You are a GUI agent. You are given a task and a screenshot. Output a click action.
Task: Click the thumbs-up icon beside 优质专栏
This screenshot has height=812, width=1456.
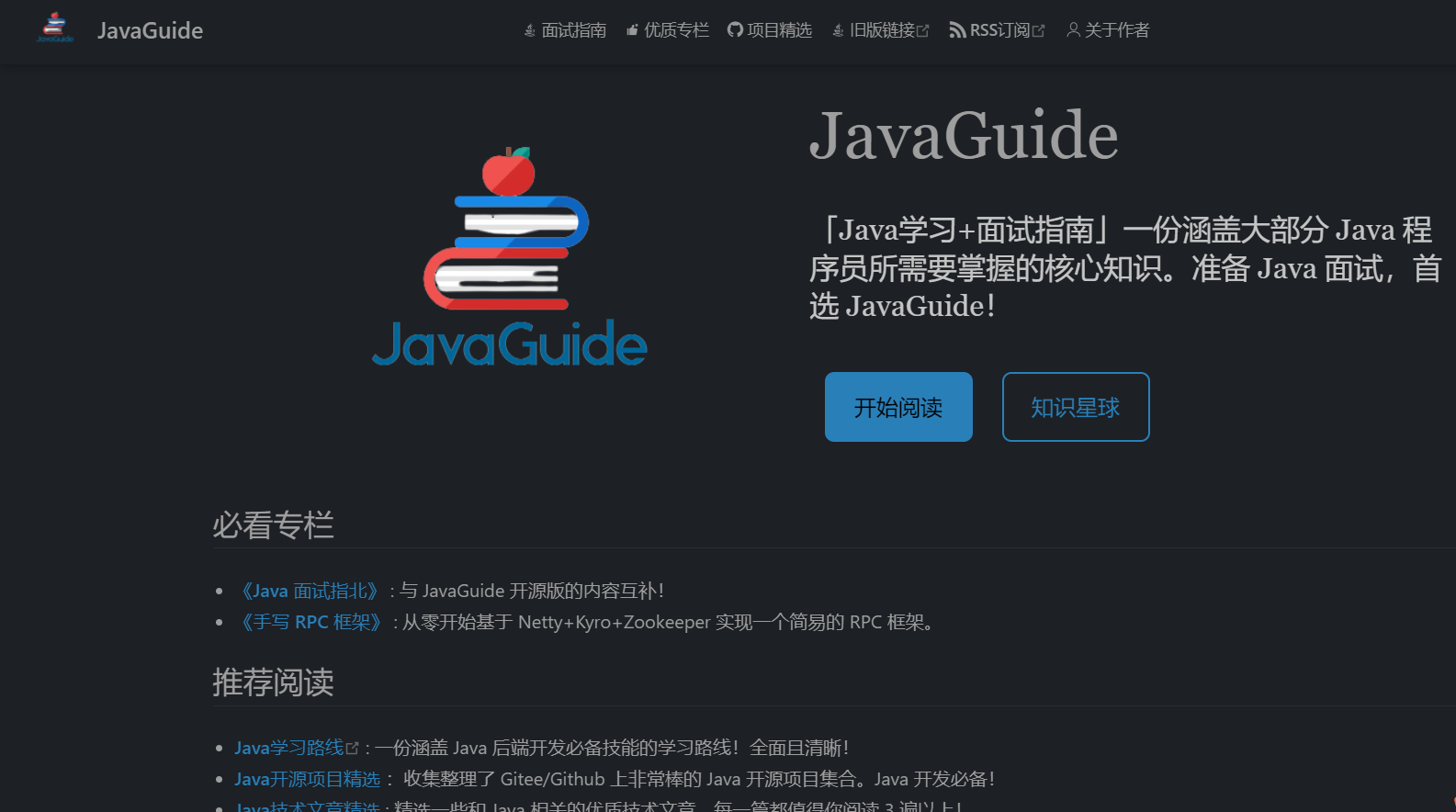632,30
